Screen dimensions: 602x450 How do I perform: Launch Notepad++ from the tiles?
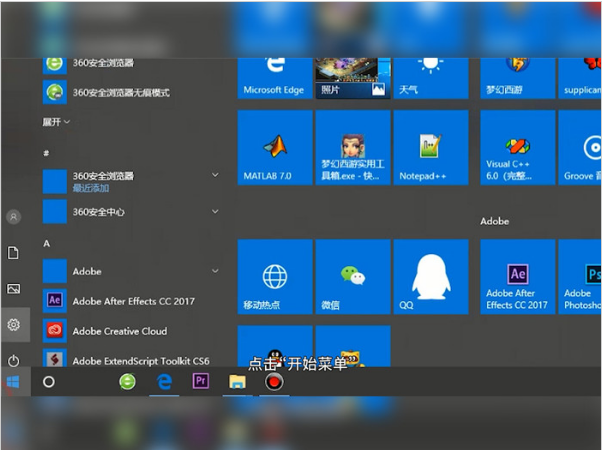click(431, 148)
